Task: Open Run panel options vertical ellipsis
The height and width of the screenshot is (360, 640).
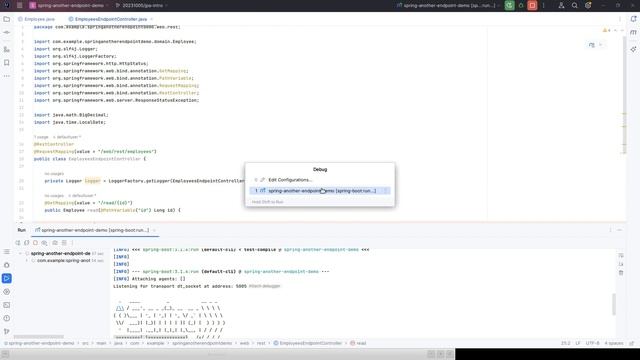Action: (x=611, y=230)
